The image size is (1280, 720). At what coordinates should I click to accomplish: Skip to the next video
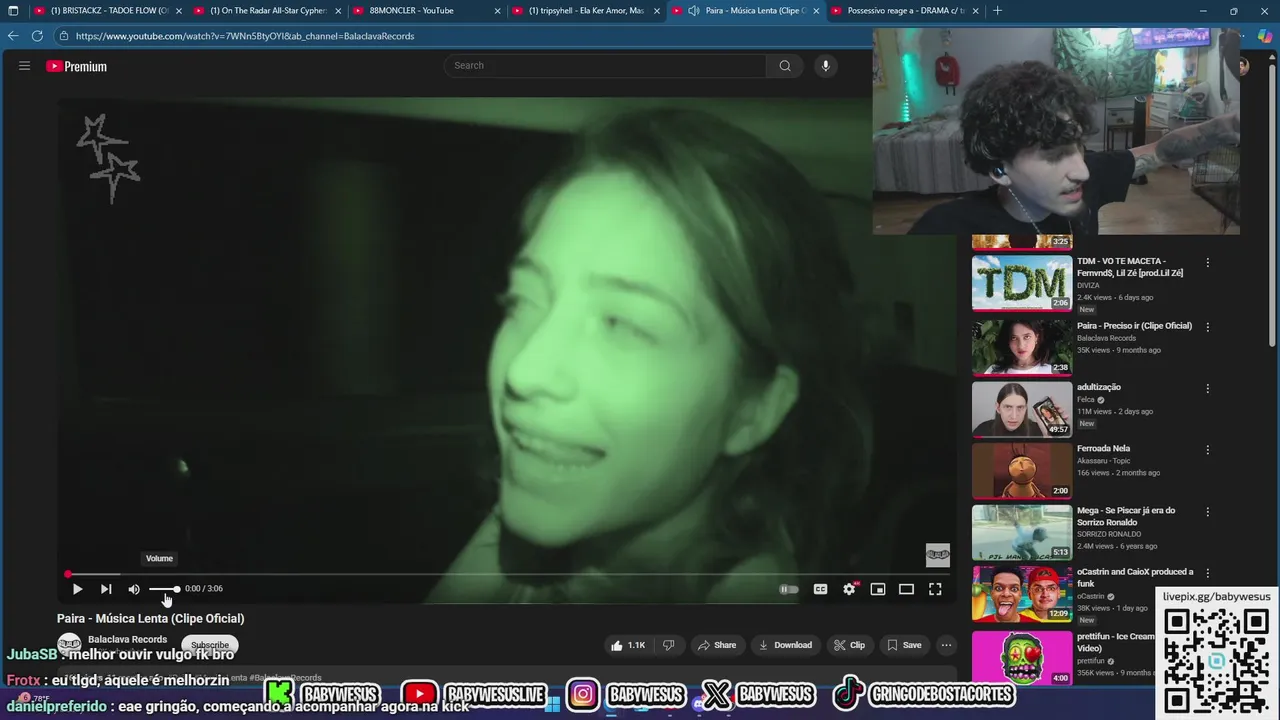(x=106, y=589)
